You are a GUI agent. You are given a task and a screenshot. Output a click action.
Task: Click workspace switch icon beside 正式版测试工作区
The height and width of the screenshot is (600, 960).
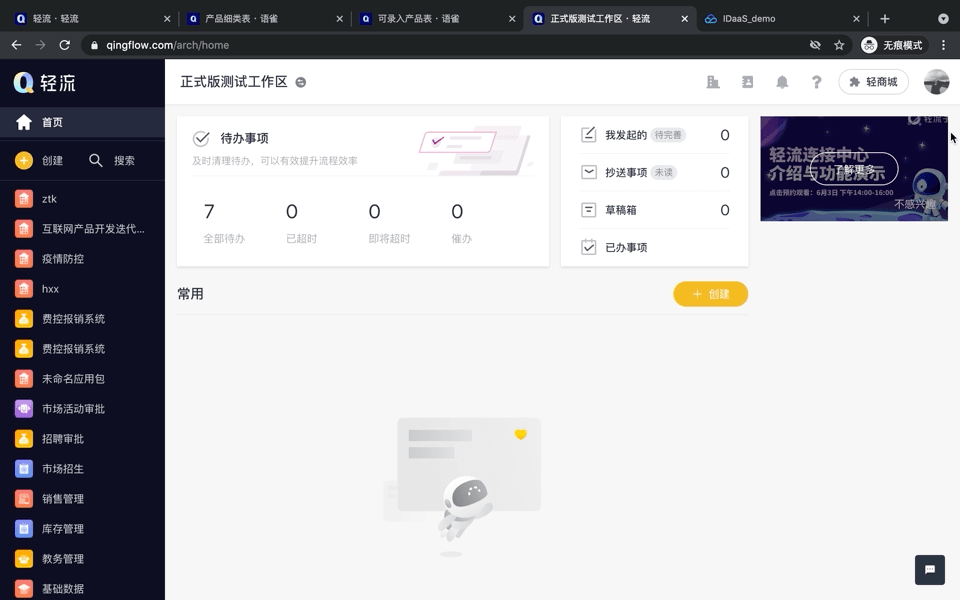[301, 82]
